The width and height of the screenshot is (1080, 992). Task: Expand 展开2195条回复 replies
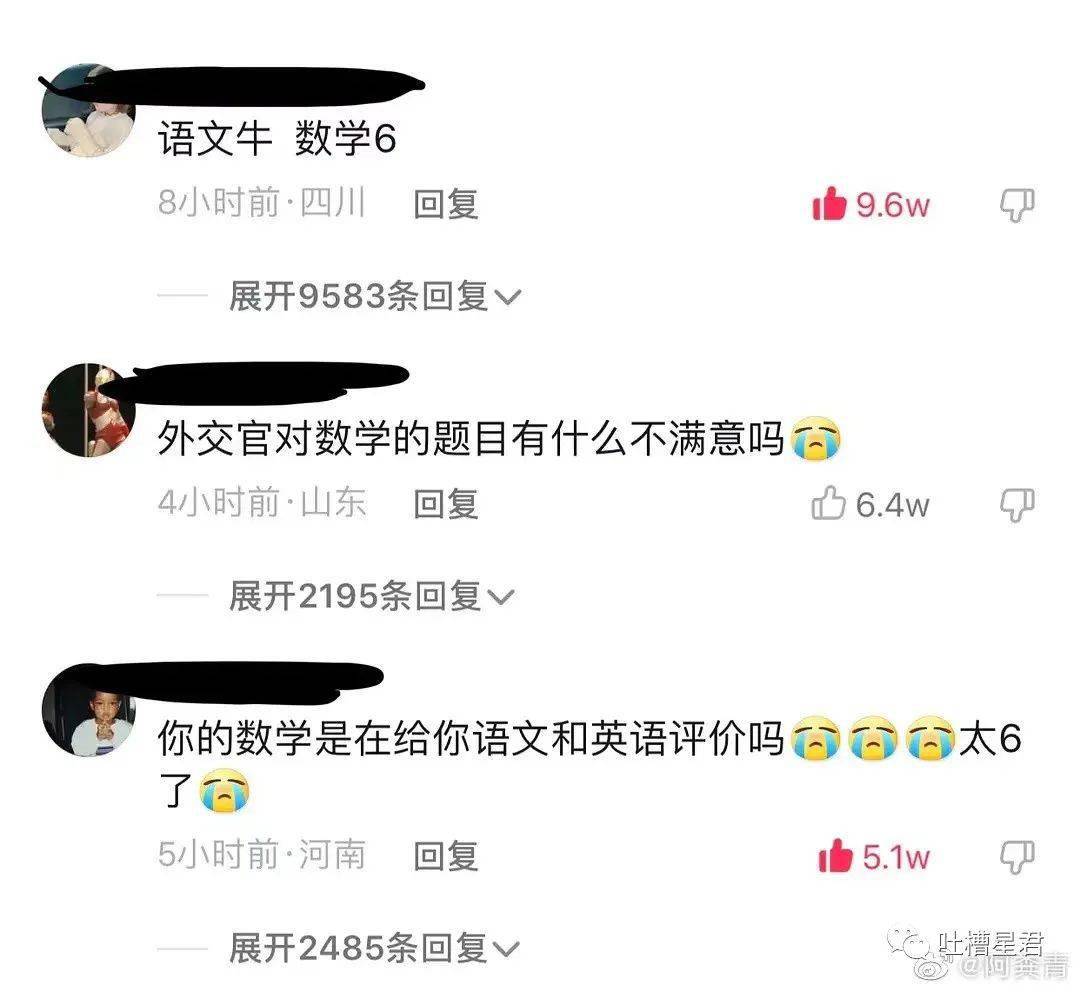click(x=372, y=596)
